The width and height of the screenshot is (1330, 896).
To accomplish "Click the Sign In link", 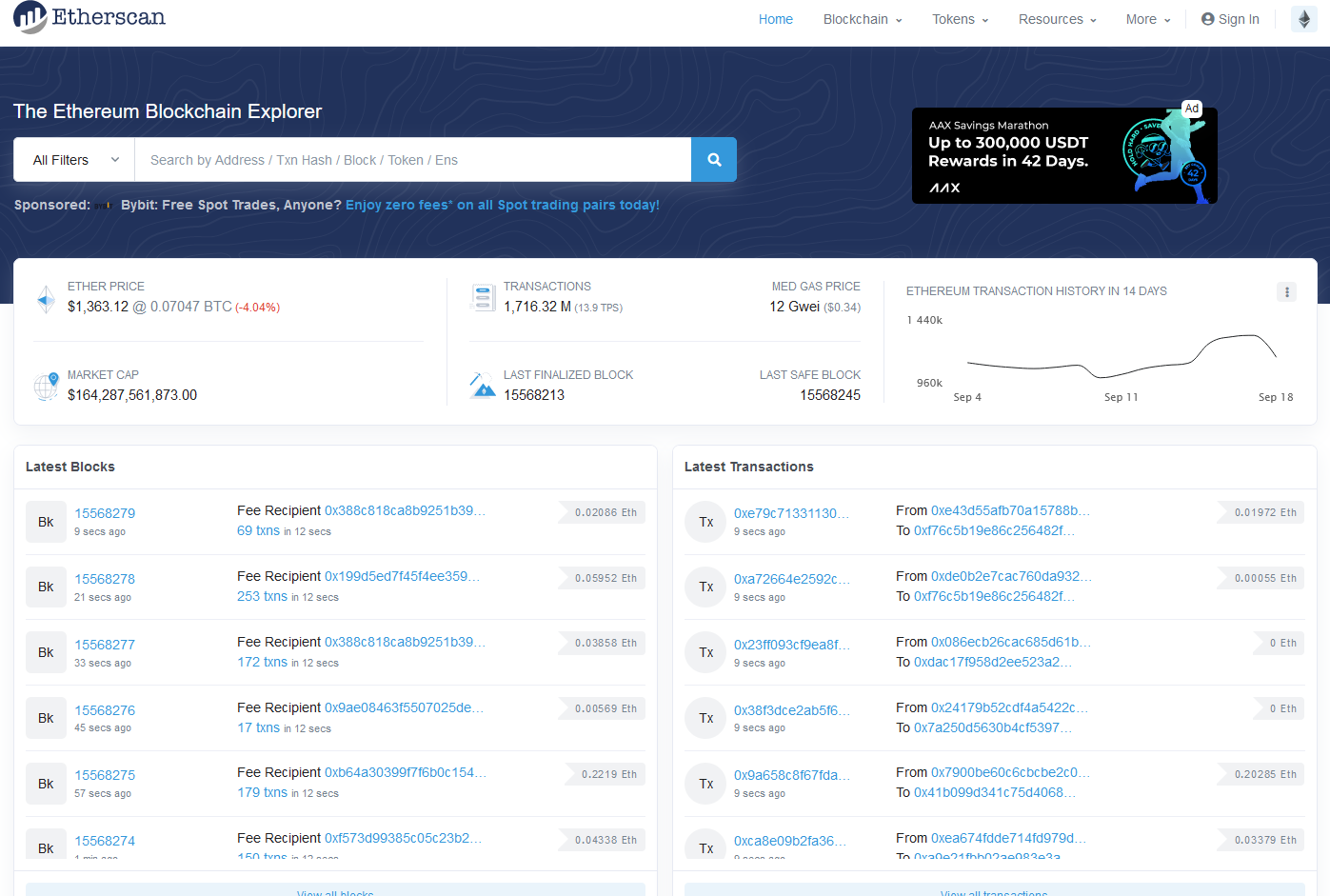I will [1230, 19].
